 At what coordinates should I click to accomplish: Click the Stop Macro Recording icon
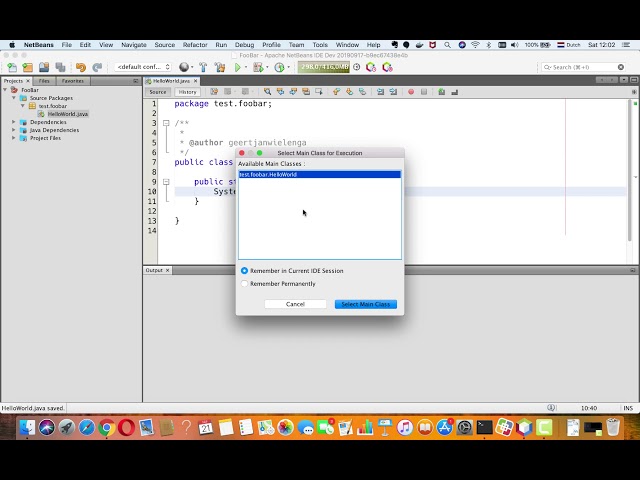point(424,92)
